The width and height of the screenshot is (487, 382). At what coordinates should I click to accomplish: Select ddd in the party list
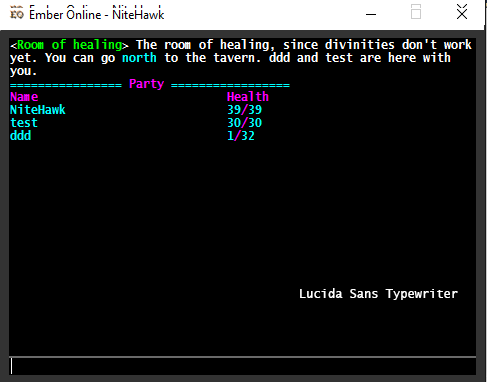20,135
